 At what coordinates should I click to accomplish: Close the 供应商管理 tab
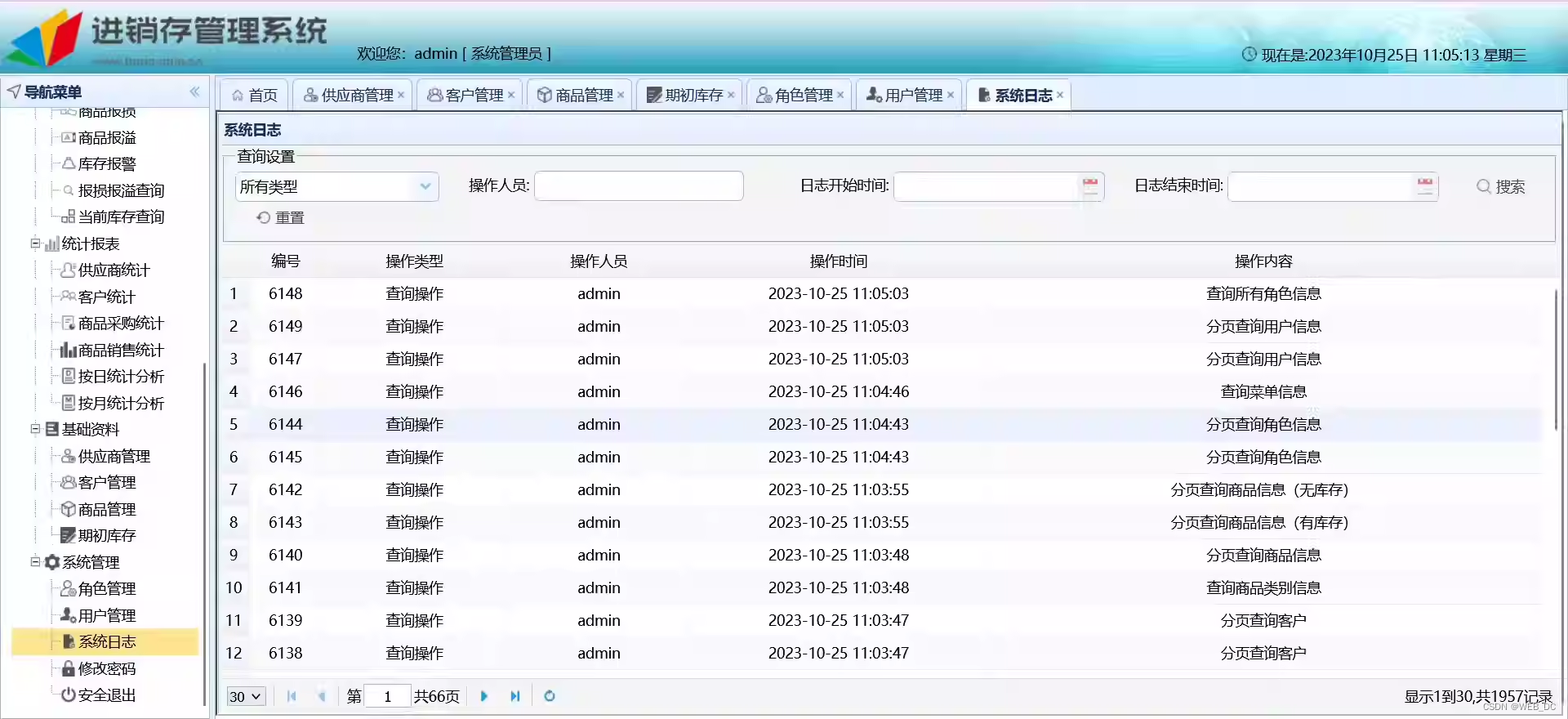coord(401,95)
